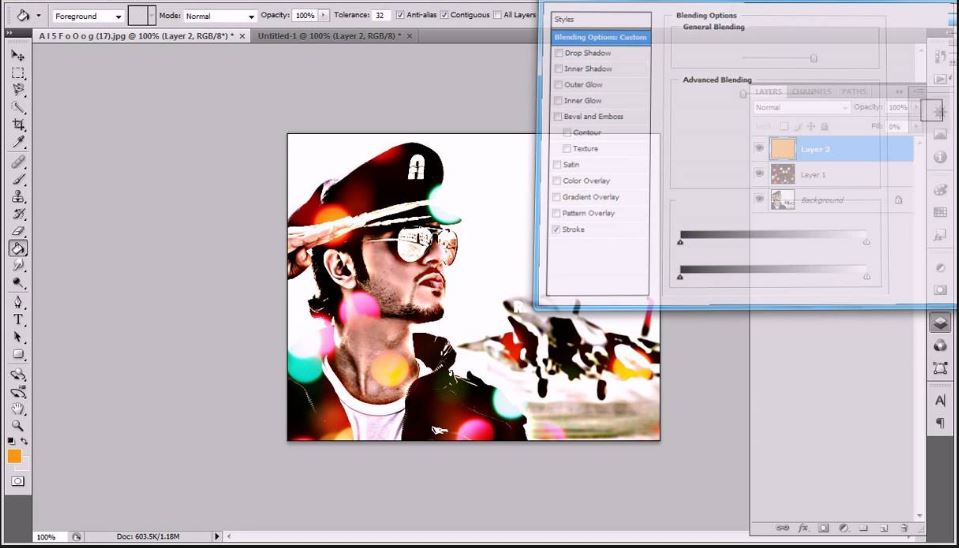Open the Pattern Overlay style entry
Image resolution: width=959 pixels, height=548 pixels.
(x=588, y=213)
